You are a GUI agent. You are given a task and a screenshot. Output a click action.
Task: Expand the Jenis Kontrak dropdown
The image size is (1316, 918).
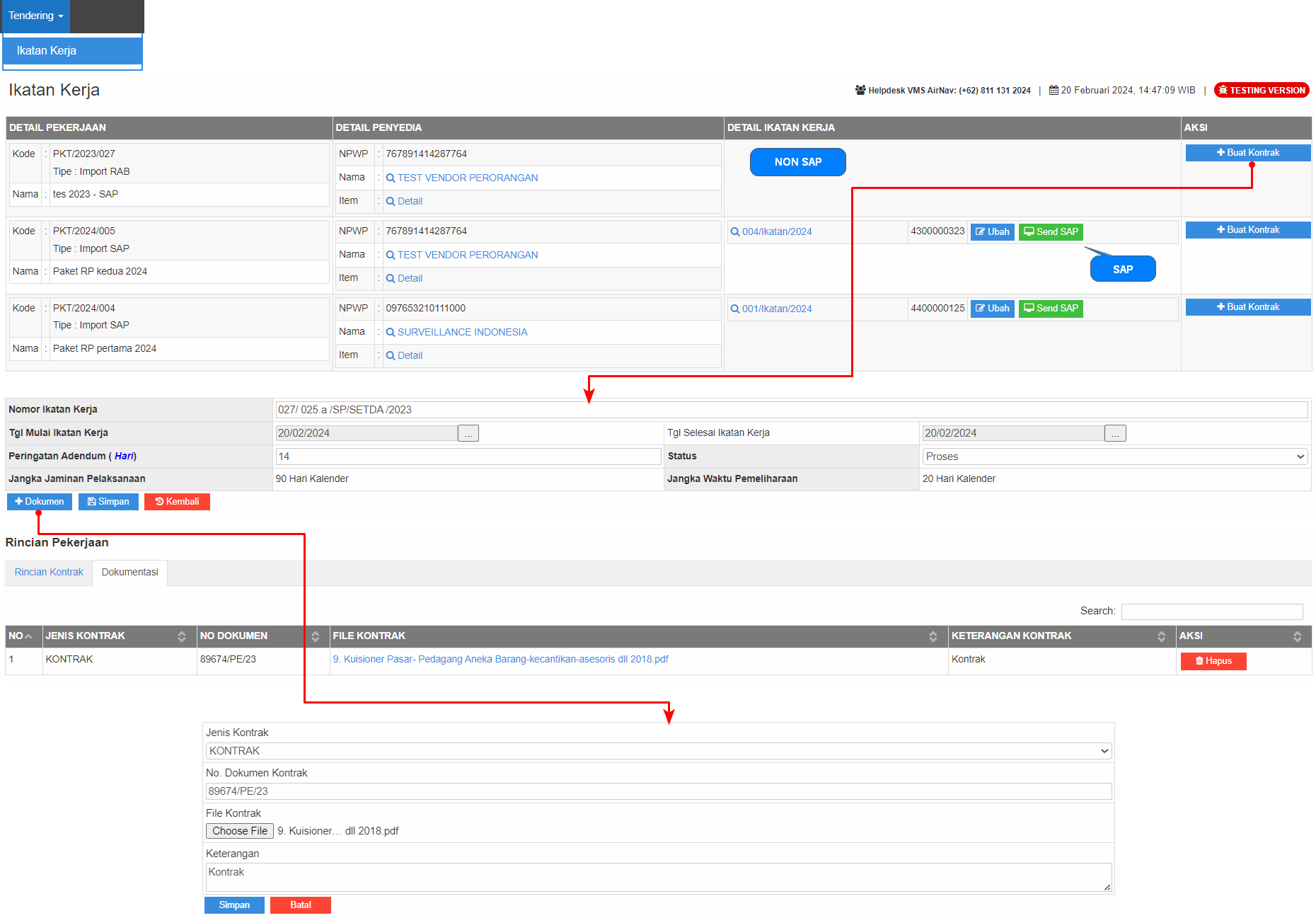coord(658,751)
